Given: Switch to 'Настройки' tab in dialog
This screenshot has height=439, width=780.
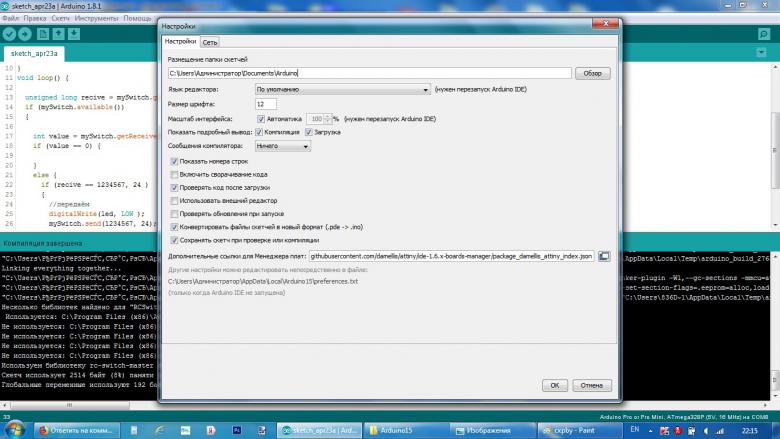Looking at the screenshot, I should click(180, 42).
